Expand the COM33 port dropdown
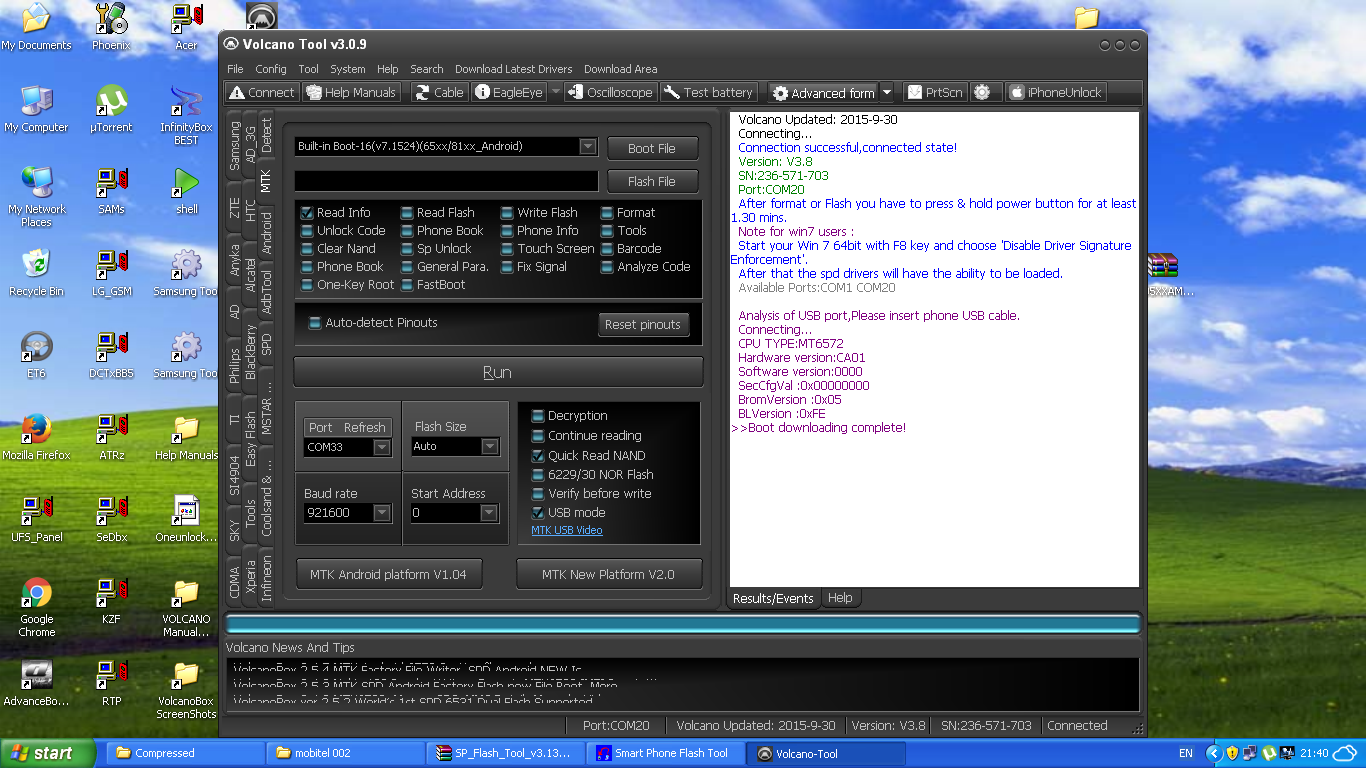The width and height of the screenshot is (1366, 768). 382,447
